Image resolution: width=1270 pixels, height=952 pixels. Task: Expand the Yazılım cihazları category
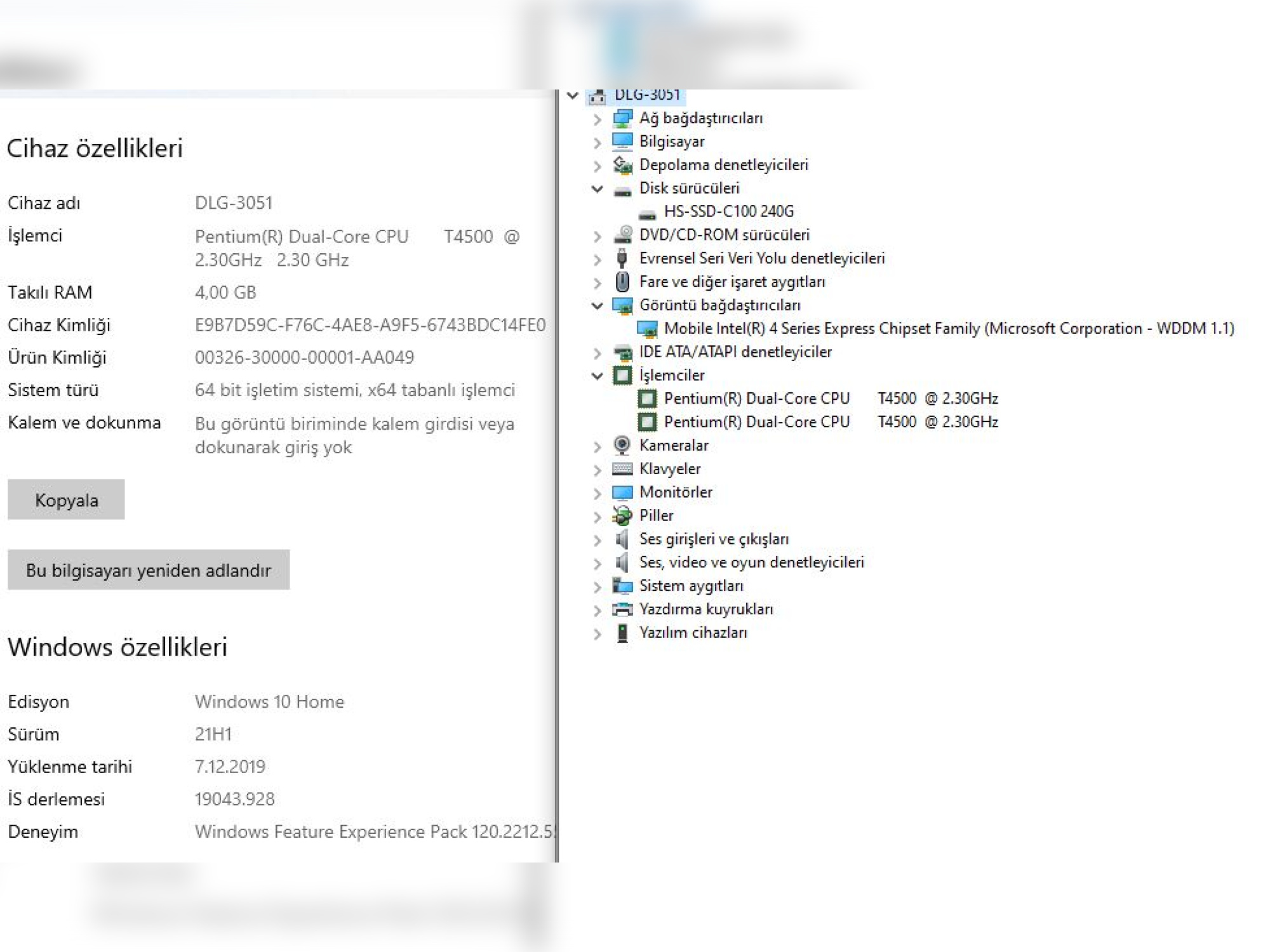pos(597,633)
